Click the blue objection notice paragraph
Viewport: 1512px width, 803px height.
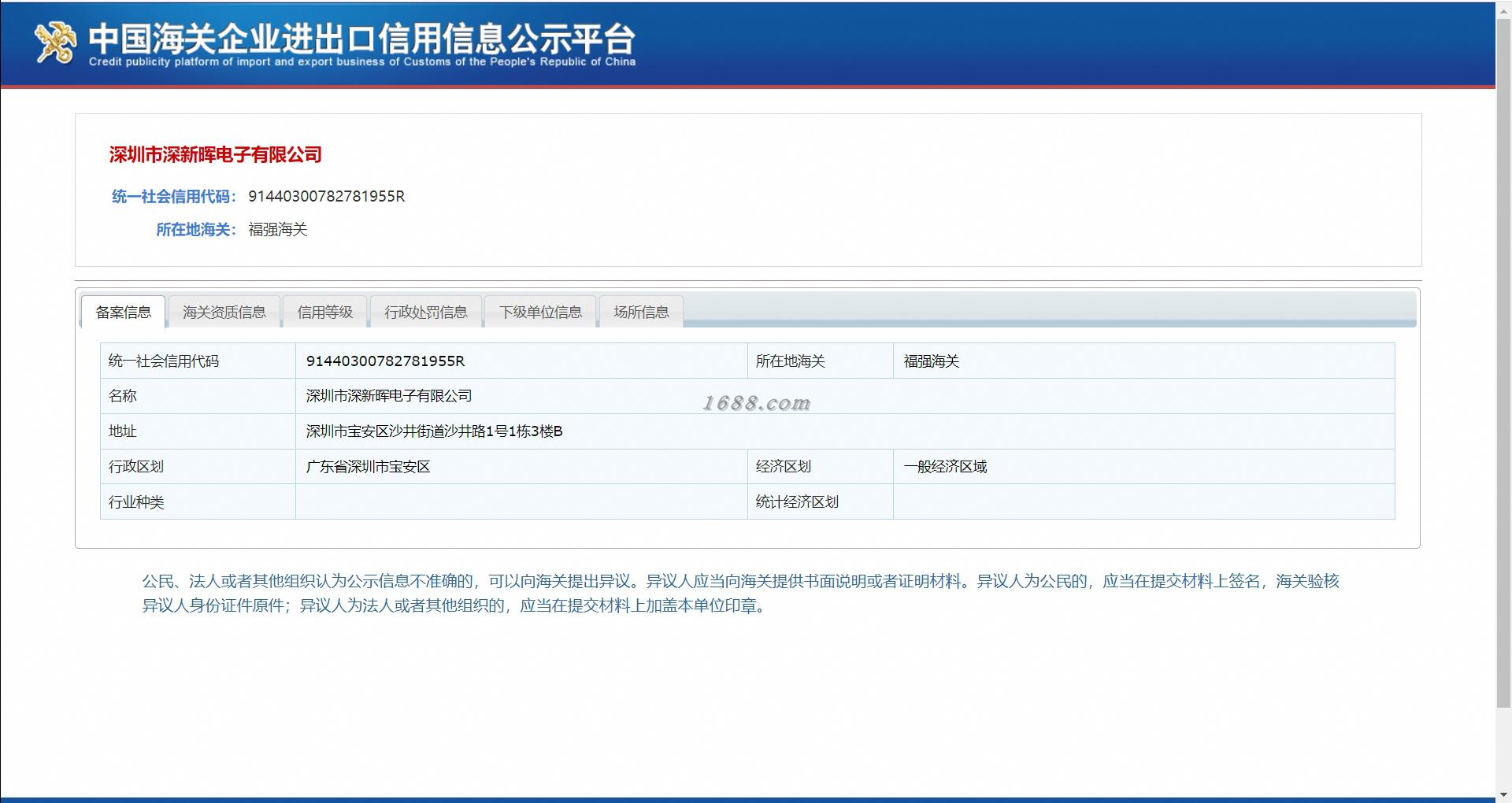[740, 594]
